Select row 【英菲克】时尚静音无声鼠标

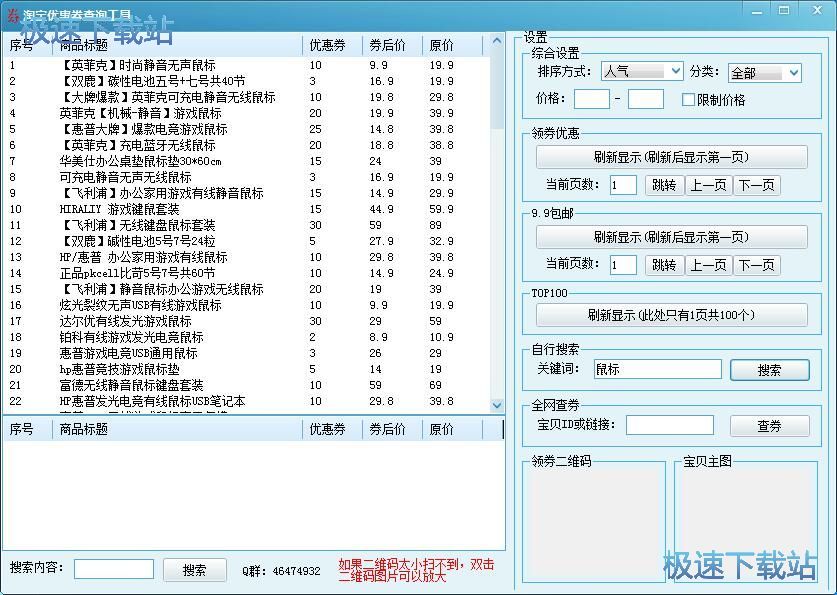click(247, 65)
